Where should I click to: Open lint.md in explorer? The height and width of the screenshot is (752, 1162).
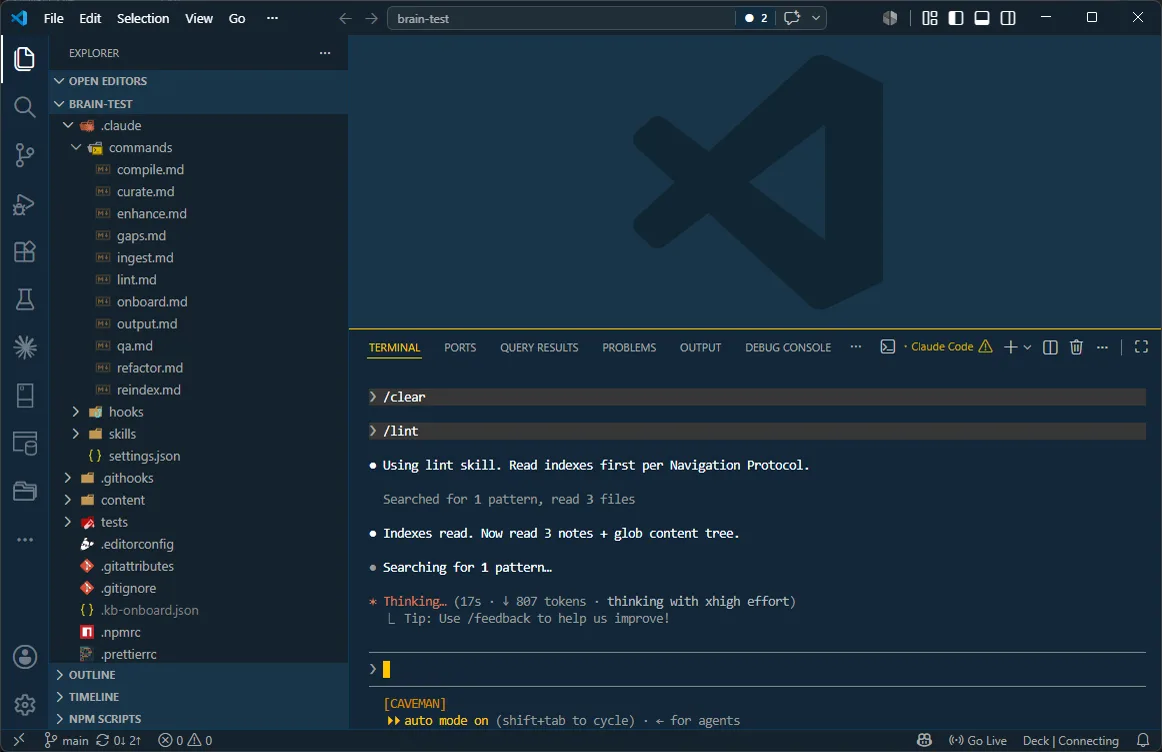136,279
